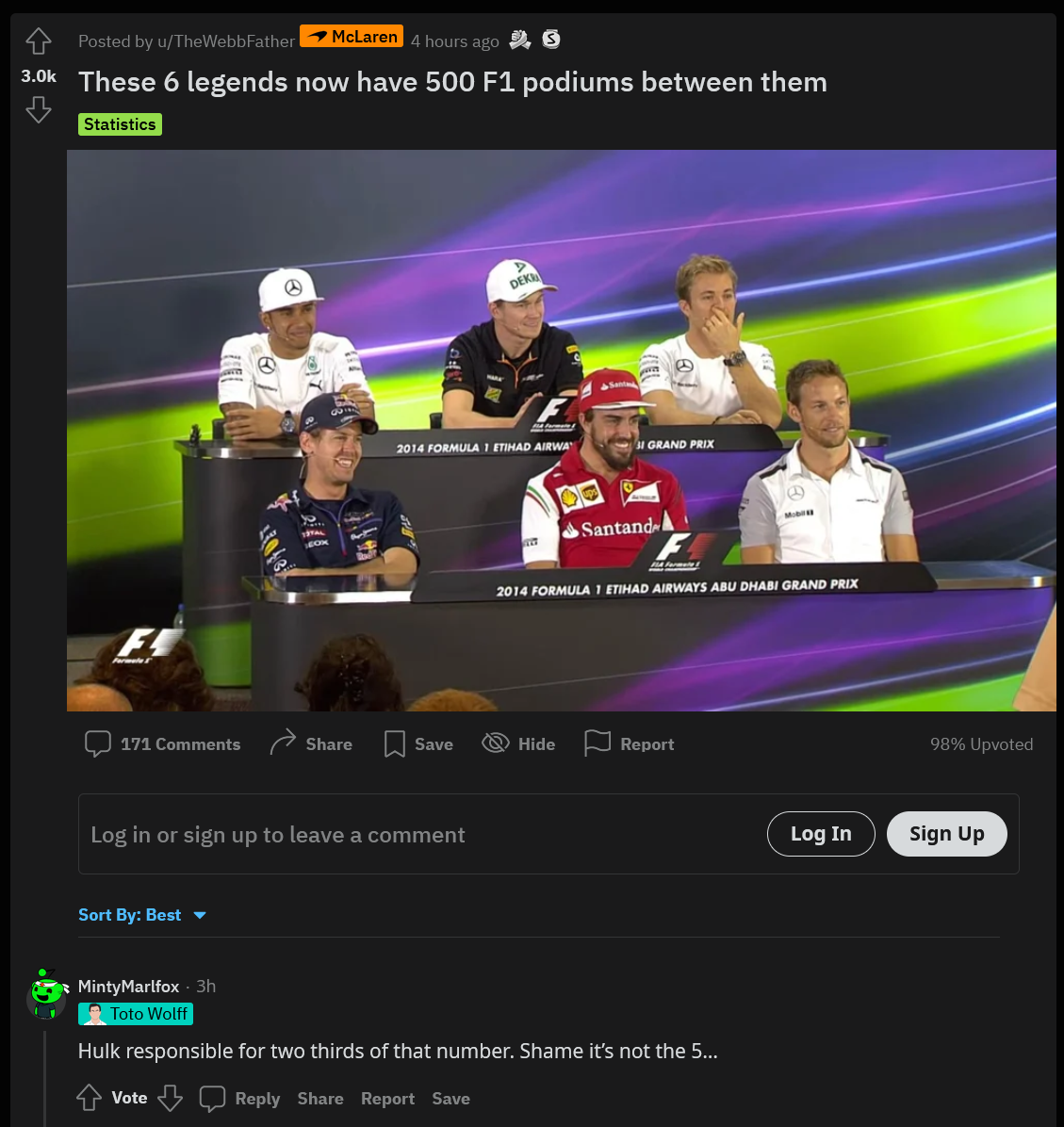Screen dimensions: 1064x1127
Task: Open u/TheWebbFather profile link
Action: tap(226, 41)
